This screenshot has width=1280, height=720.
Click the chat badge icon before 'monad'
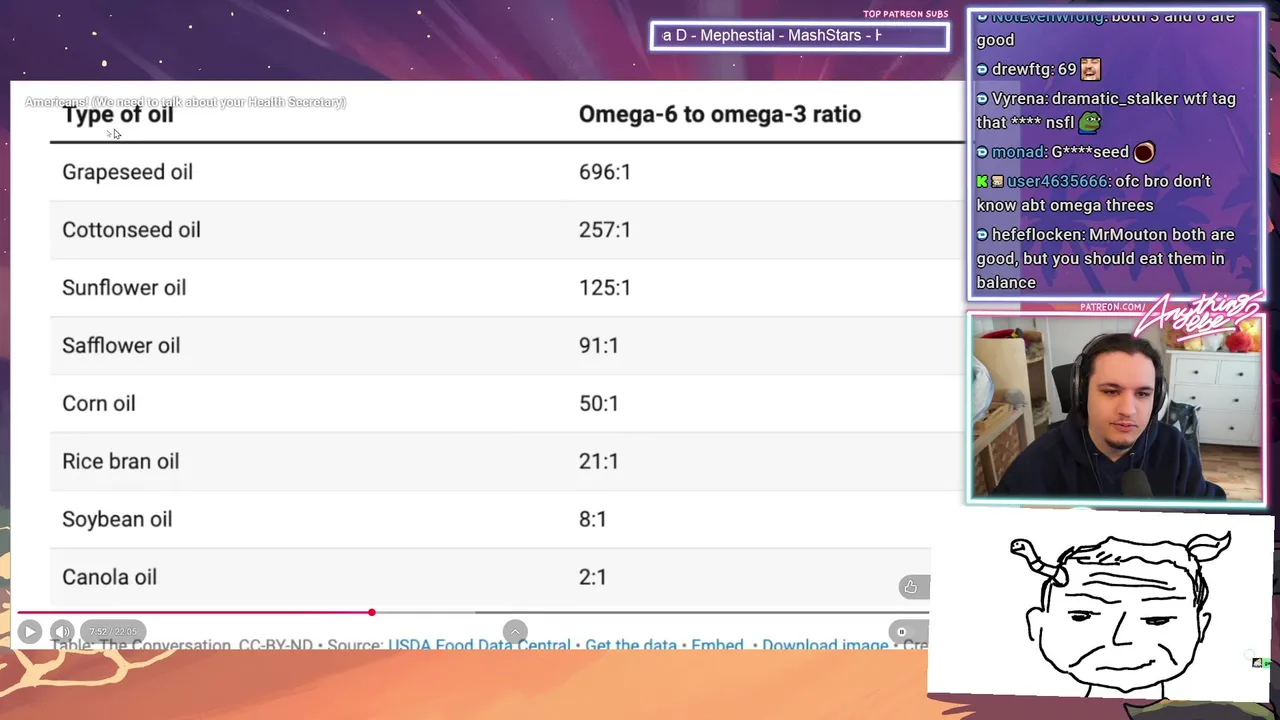[982, 152]
